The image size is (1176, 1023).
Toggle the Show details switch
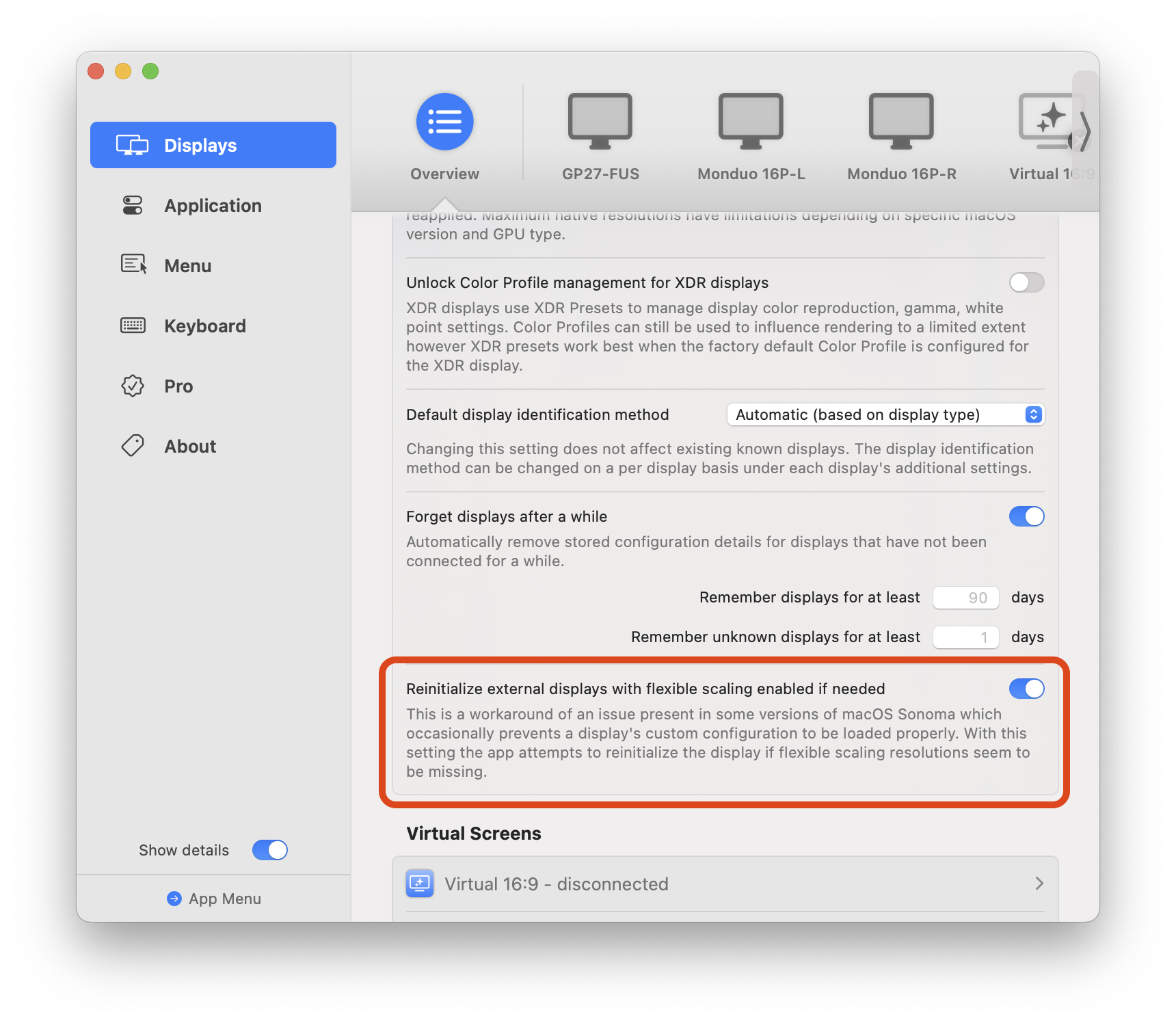269,850
